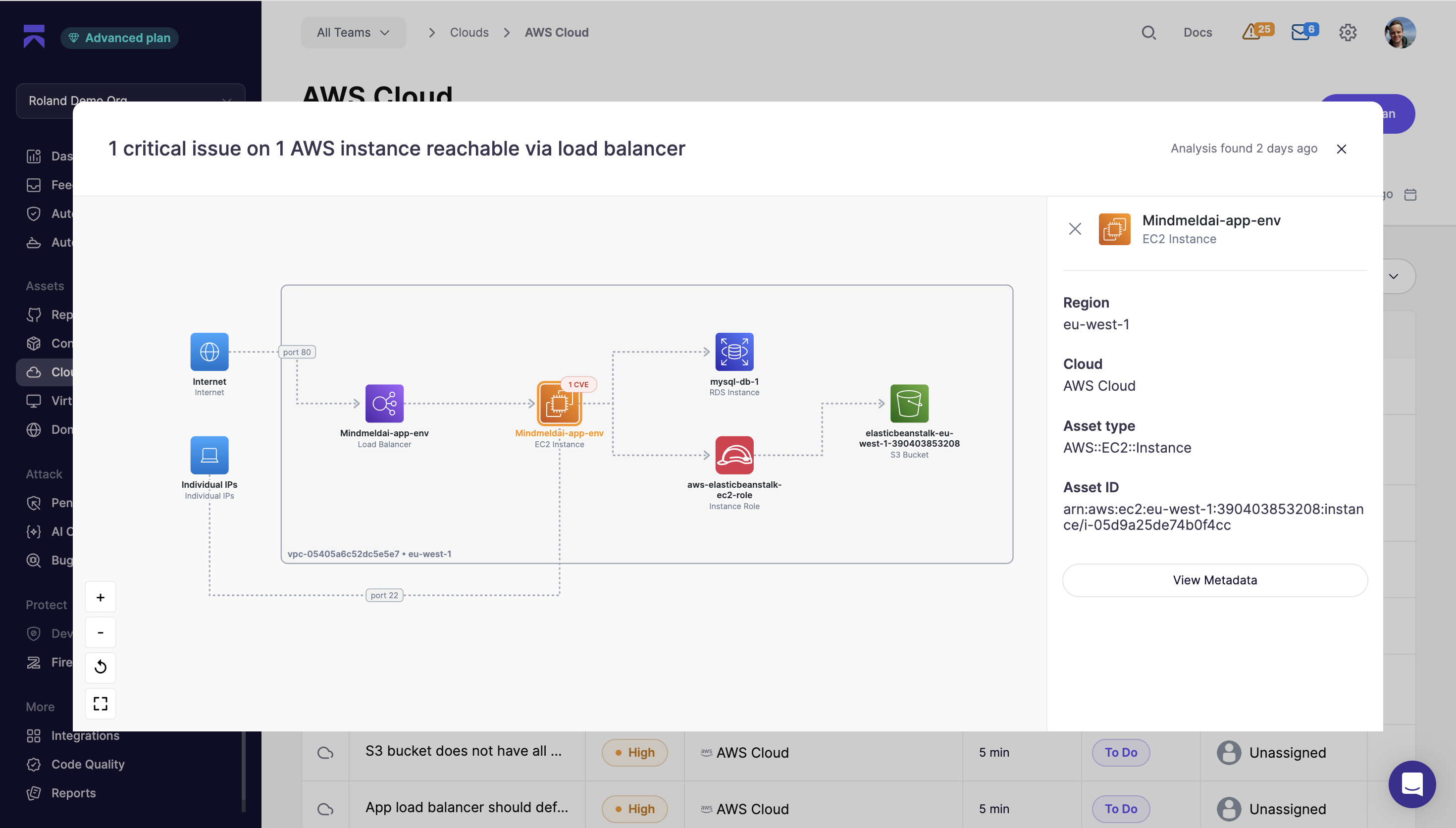This screenshot has height=828, width=1456.
Task: Open the Dashboard sidebar item
Action: point(49,156)
